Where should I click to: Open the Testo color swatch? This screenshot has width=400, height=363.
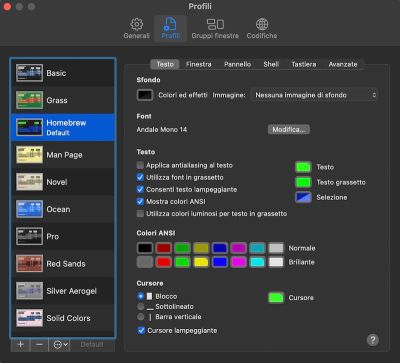303,167
